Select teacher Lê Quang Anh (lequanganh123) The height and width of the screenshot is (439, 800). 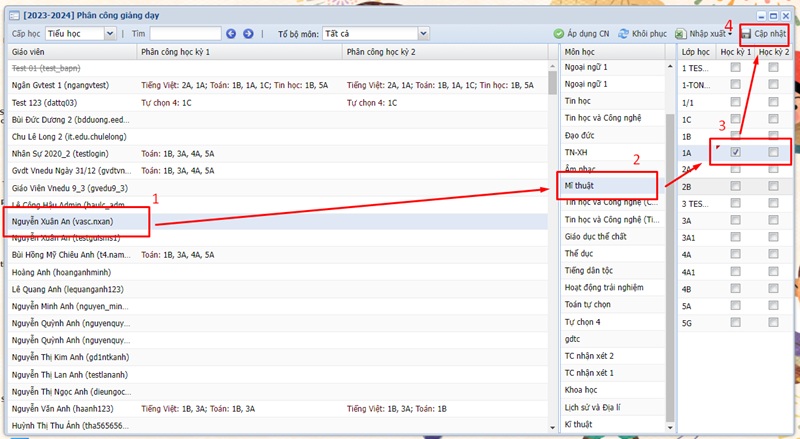68,289
